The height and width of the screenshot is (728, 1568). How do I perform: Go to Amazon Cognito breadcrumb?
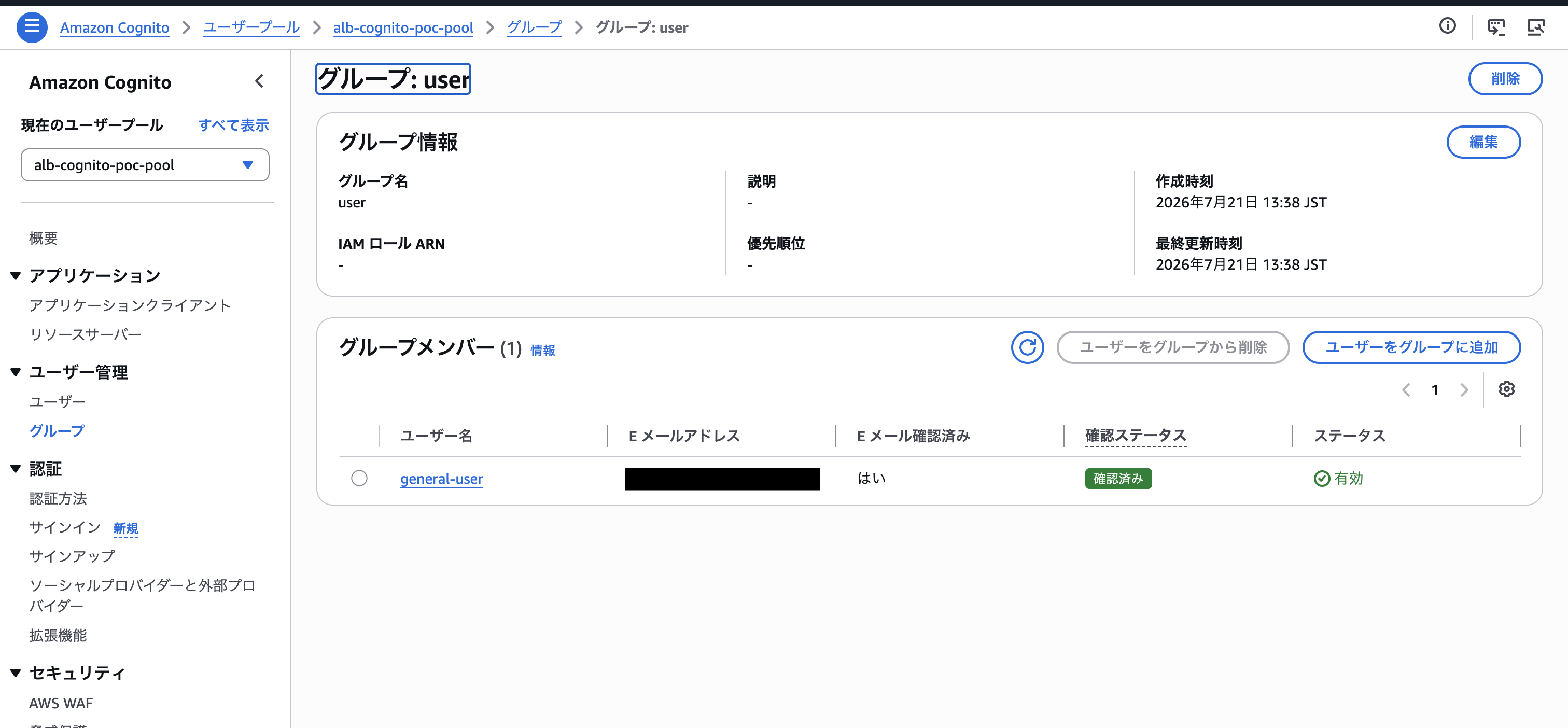tap(115, 28)
